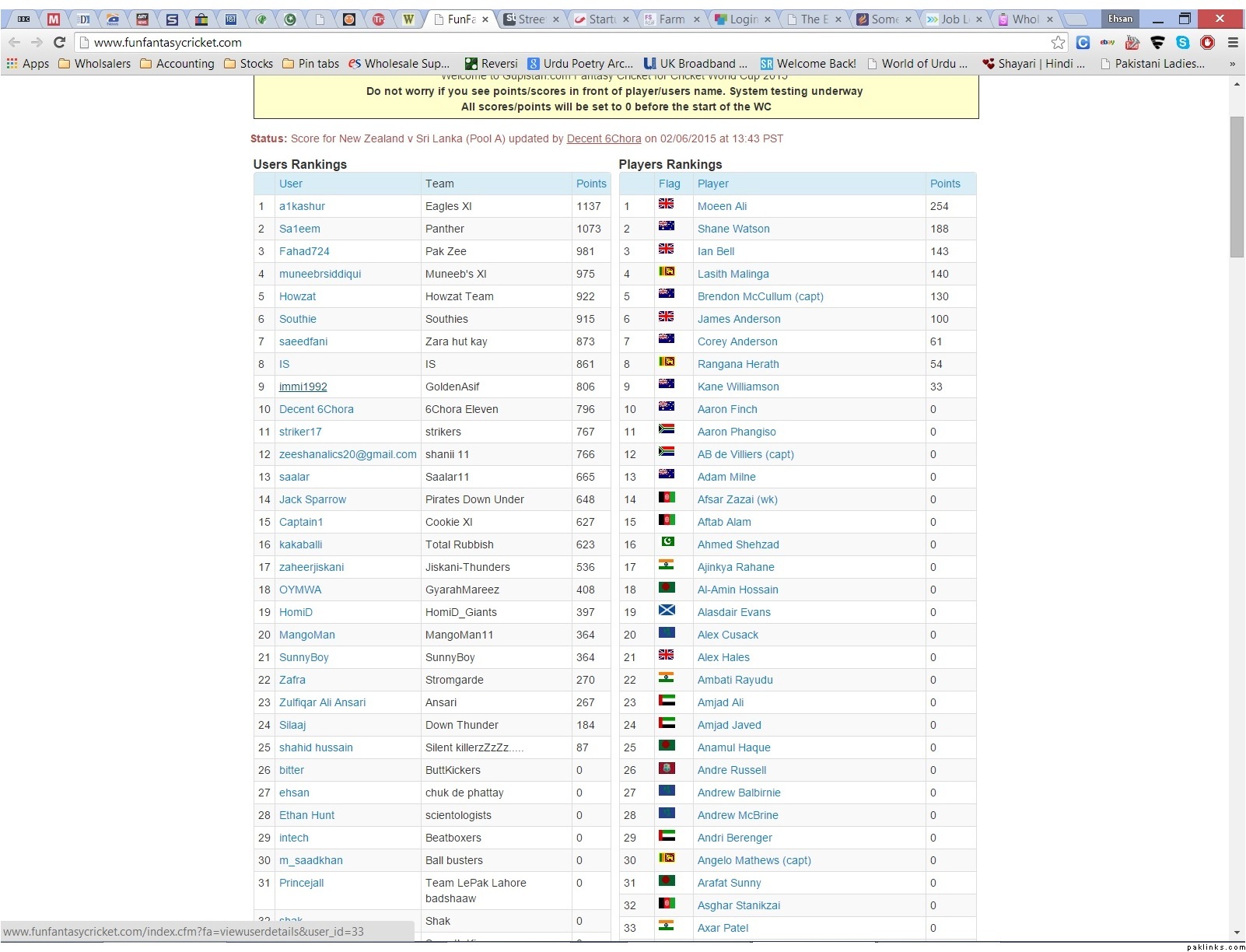The image size is (1246, 952).
Task: Click the Skype extension icon
Action: pos(1182,42)
